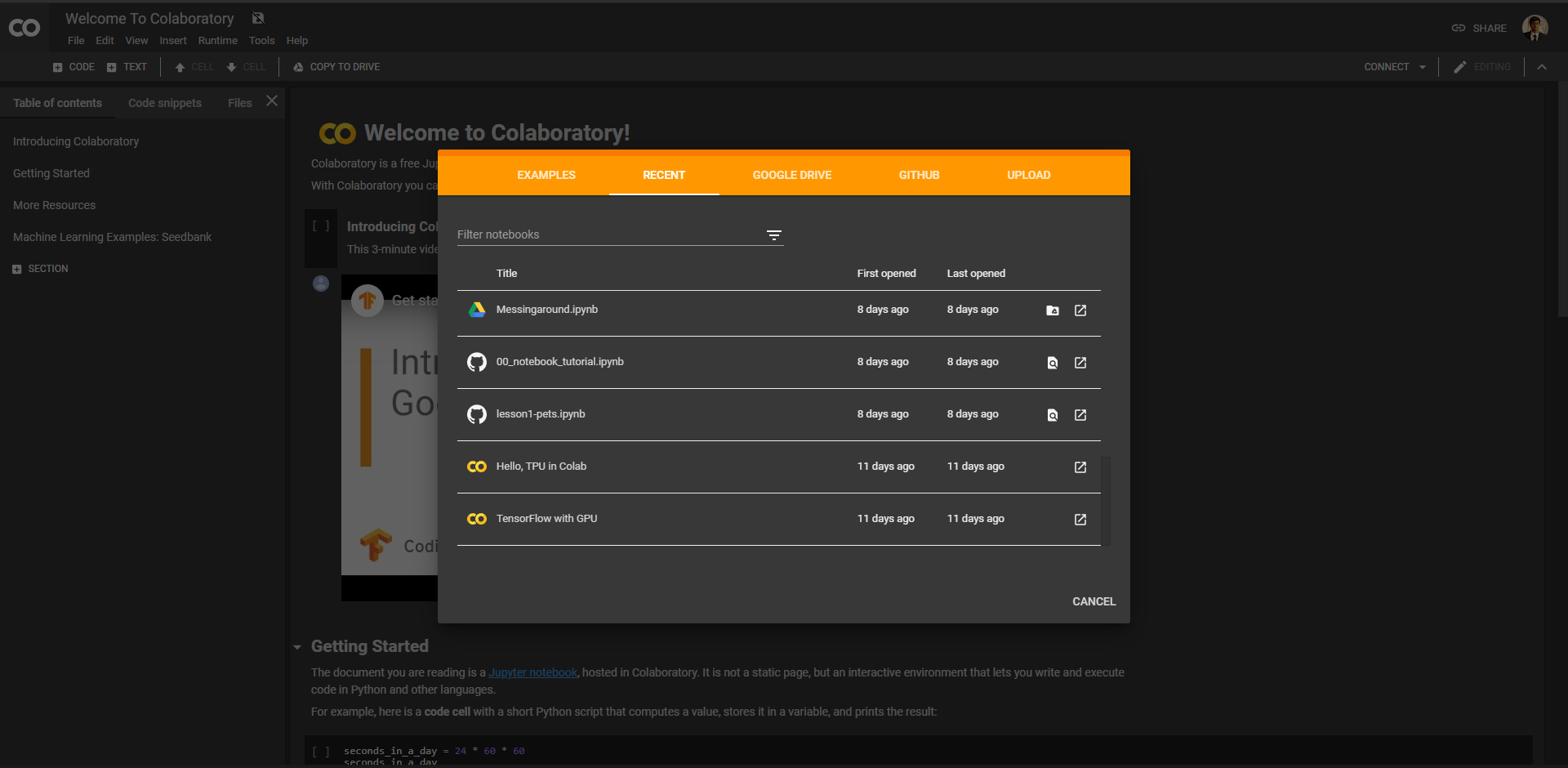Viewport: 1568px width, 768px height.
Task: Open the Messingaround.ipynb notebook title
Action: (x=547, y=310)
